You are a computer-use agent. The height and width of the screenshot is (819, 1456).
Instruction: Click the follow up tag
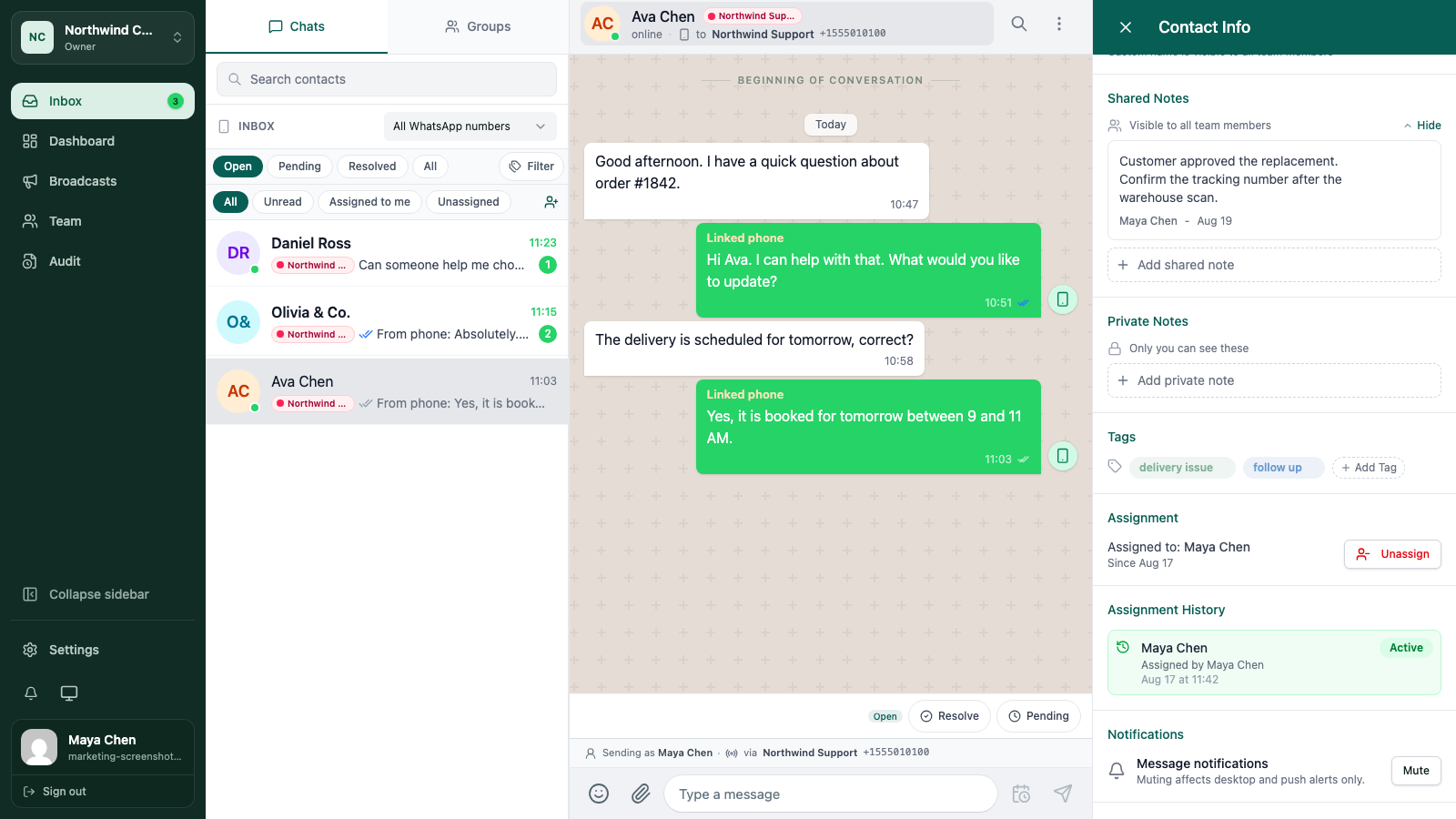pyautogui.click(x=1283, y=468)
